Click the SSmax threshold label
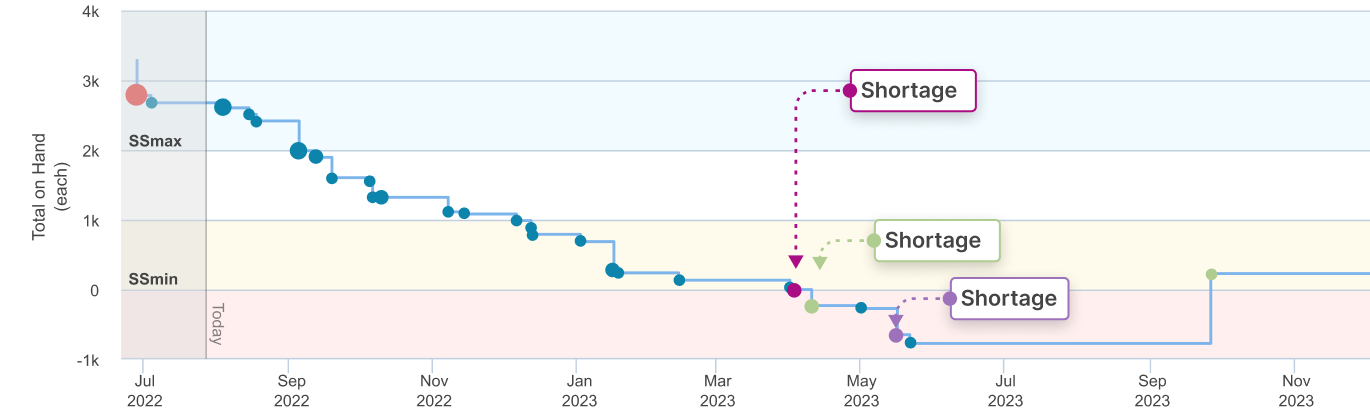 [x=155, y=141]
